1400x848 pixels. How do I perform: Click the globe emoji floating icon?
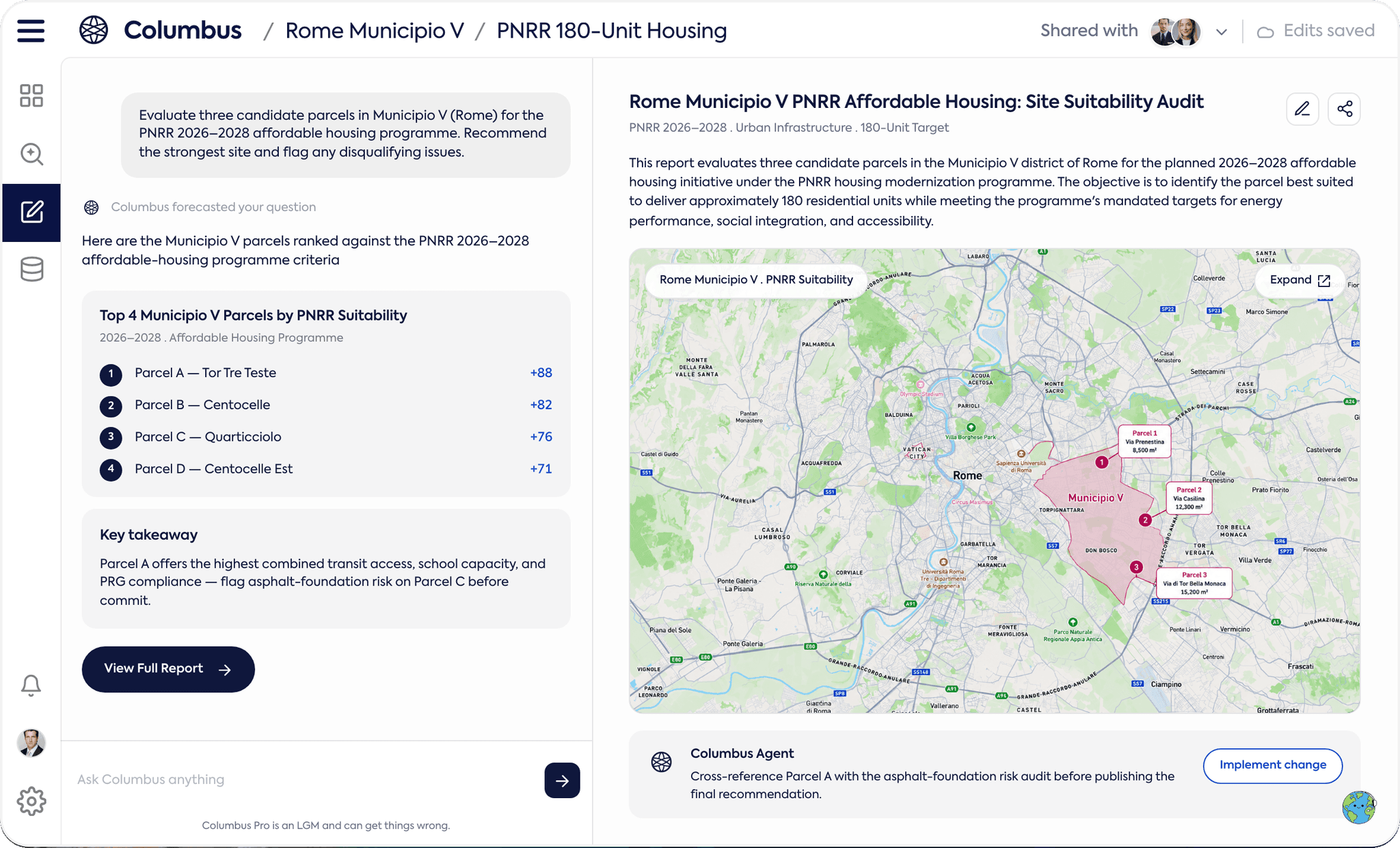point(1358,808)
